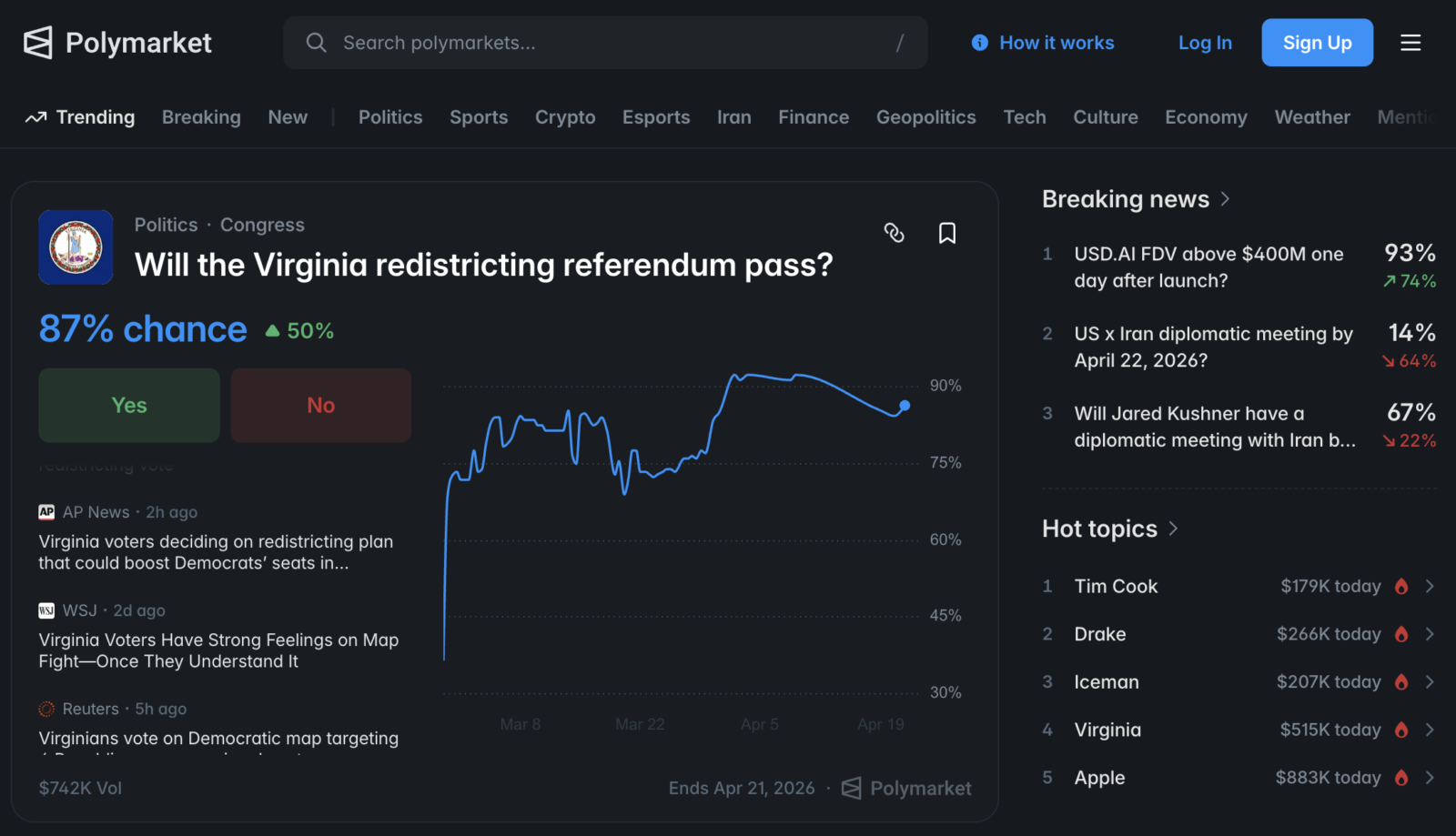Expand the Hot topics section chevron
Viewport: 1456px width, 836px height.
click(1173, 529)
